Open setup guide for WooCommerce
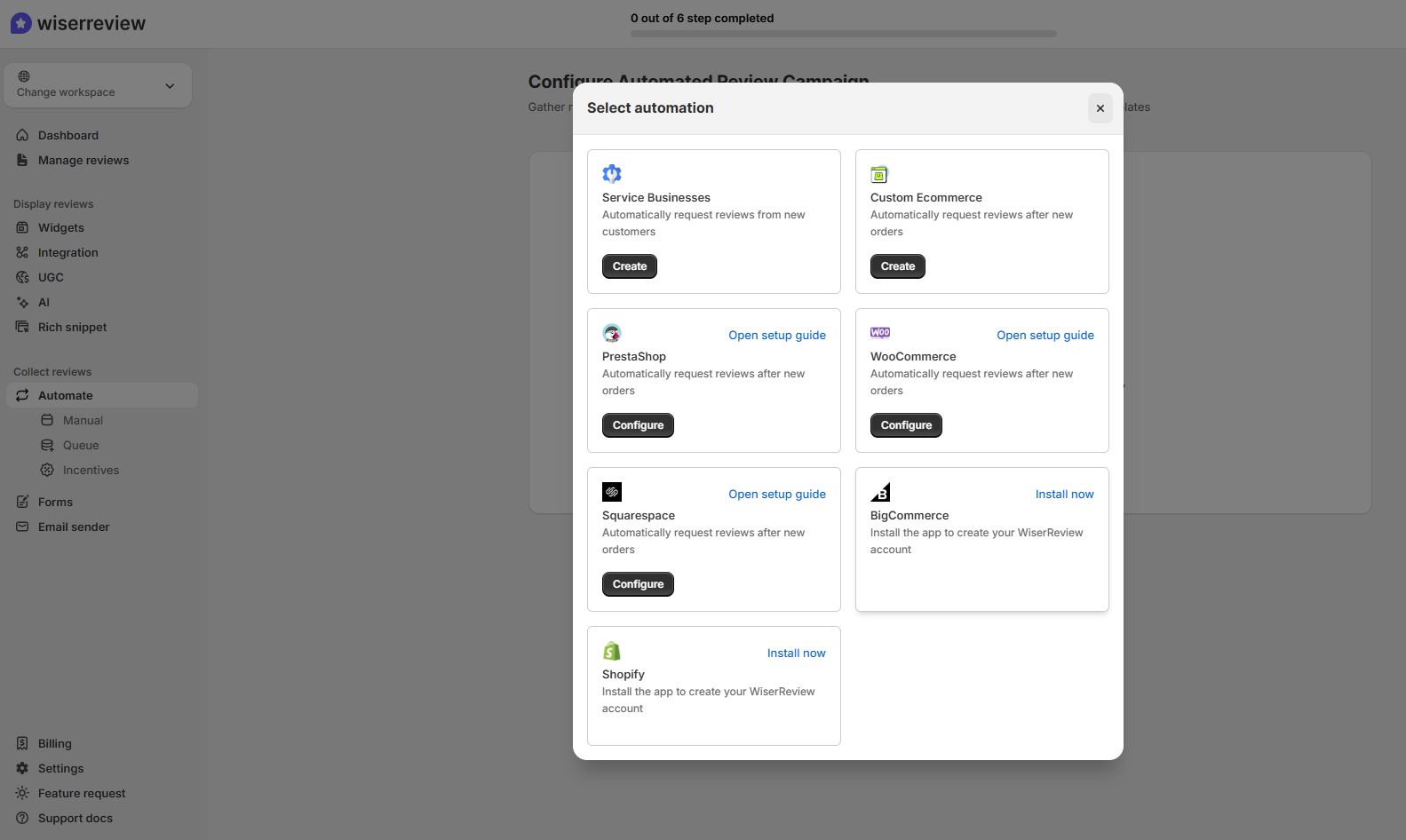This screenshot has height=840, width=1406. tap(1045, 335)
